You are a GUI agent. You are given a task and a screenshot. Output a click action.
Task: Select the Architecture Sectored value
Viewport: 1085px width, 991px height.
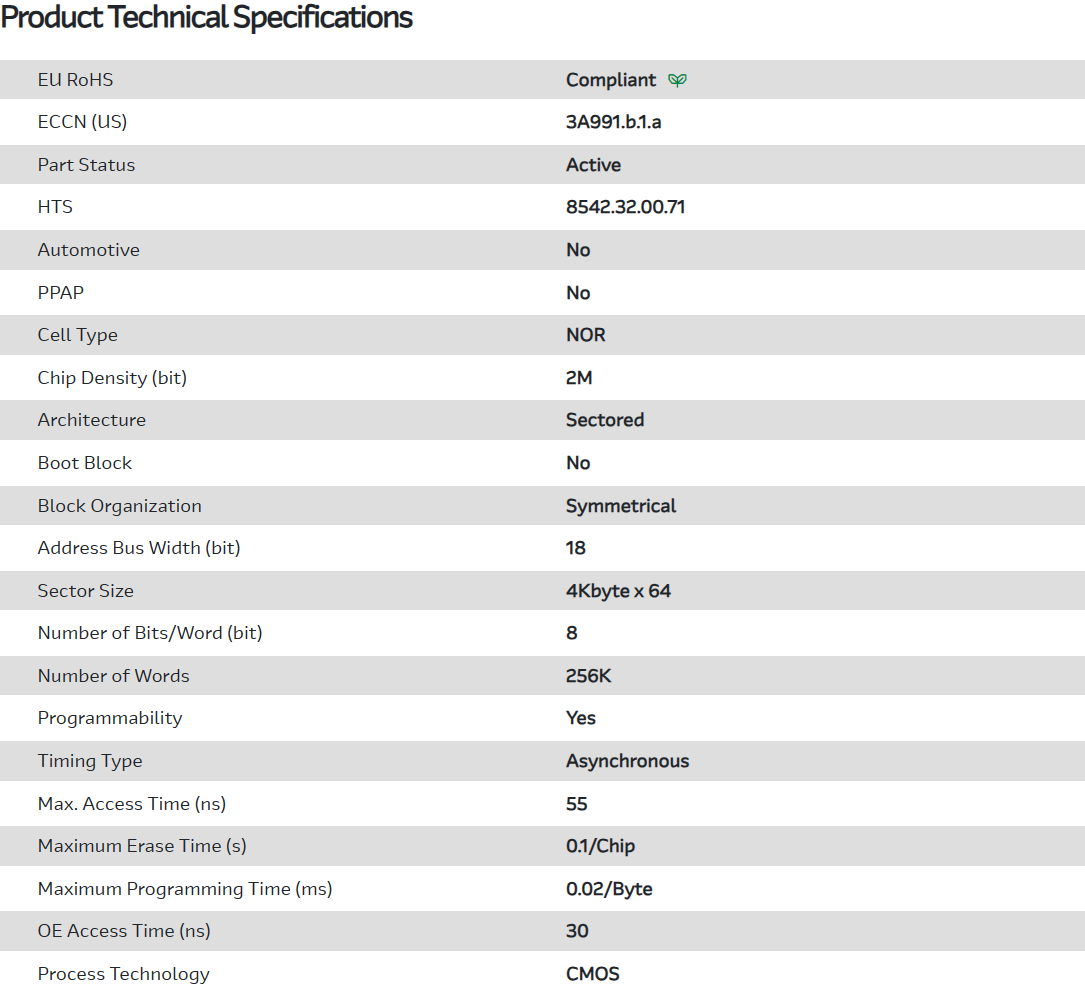[604, 420]
